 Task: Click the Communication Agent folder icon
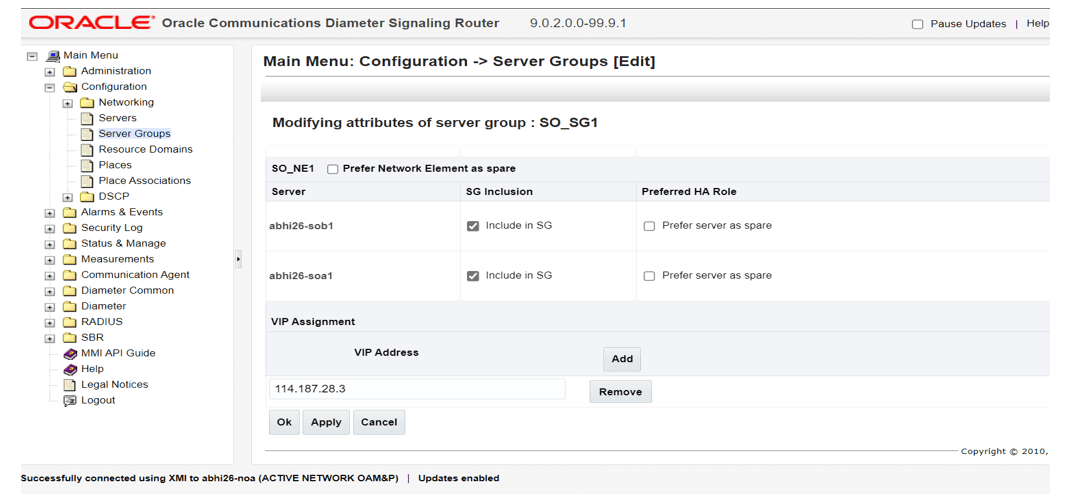coord(70,275)
